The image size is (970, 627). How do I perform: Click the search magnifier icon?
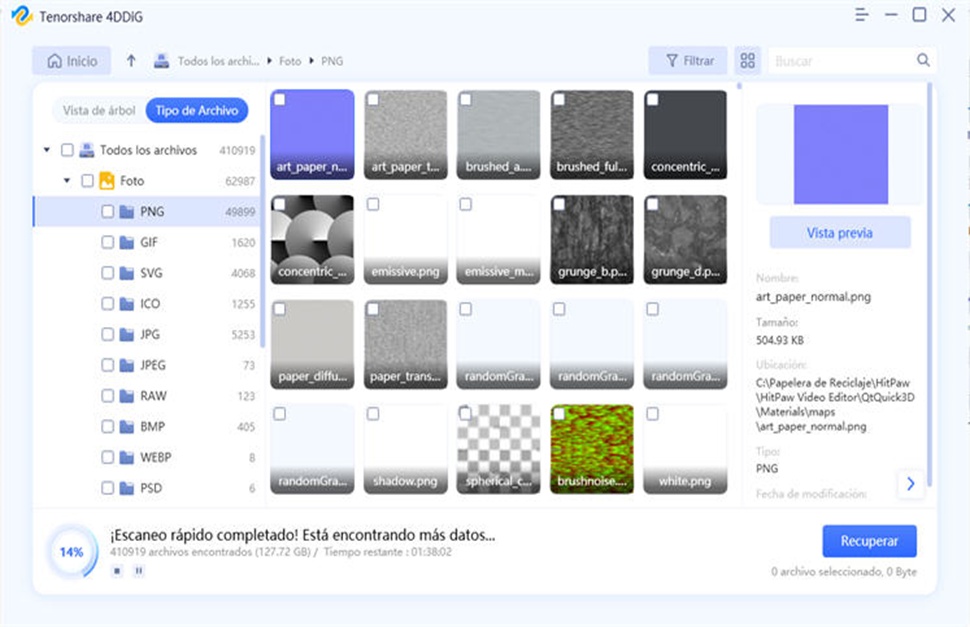pyautogui.click(x=923, y=61)
